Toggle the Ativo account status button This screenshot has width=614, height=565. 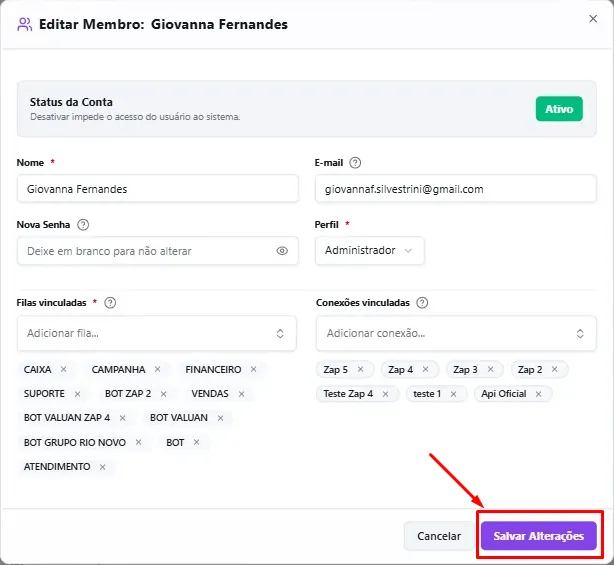click(559, 109)
